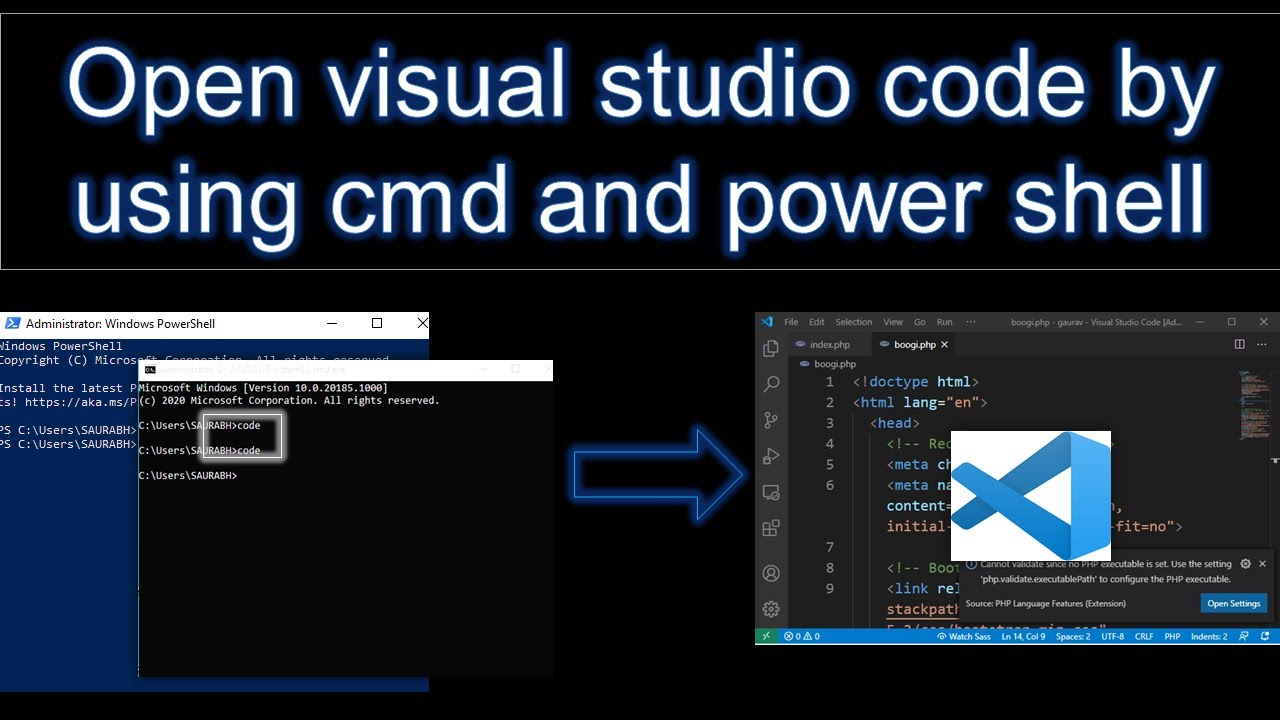Viewport: 1280px width, 720px height.
Task: Open the Edit menu in VS Code
Action: (817, 322)
